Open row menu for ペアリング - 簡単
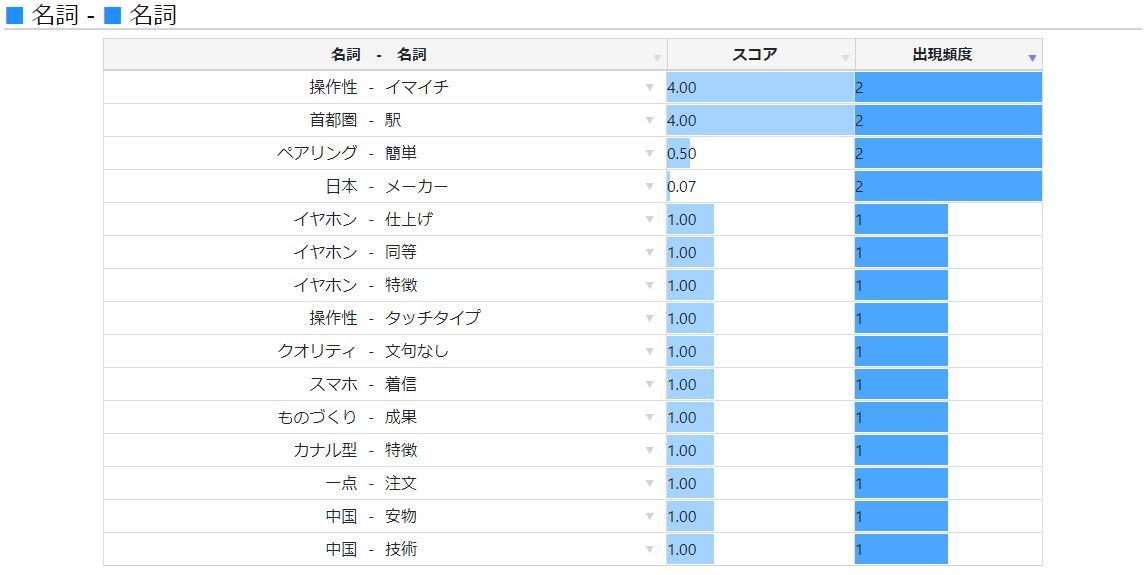This screenshot has height=575, width=1147. pos(650,154)
